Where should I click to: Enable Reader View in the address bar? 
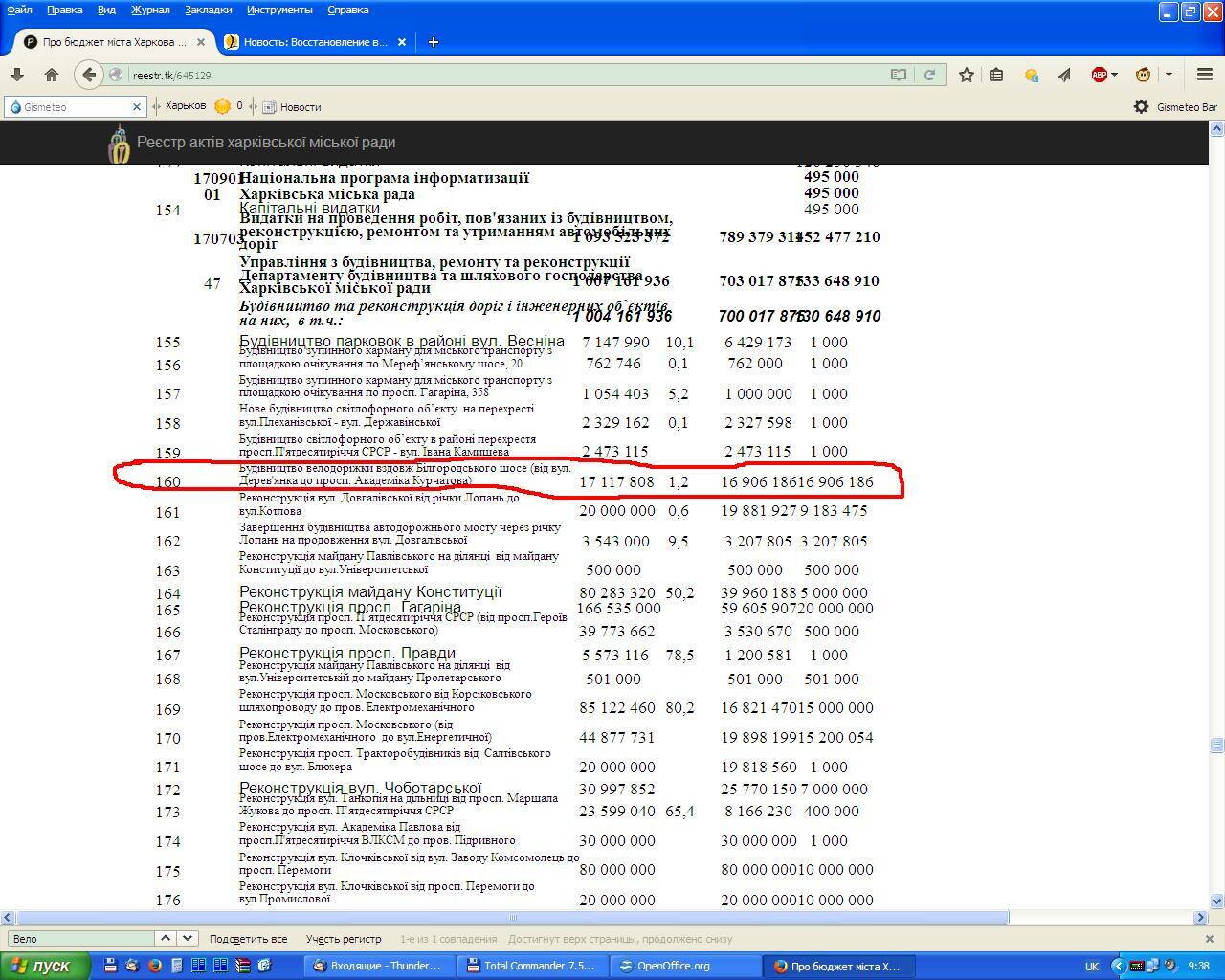(x=899, y=75)
